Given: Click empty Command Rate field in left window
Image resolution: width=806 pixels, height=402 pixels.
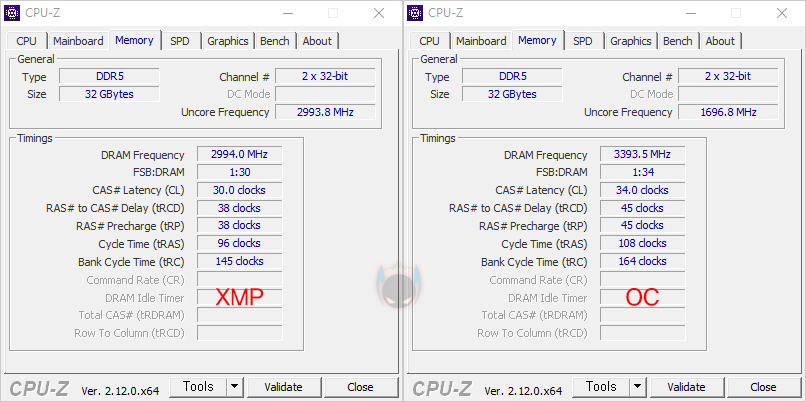Looking at the screenshot, I should [240, 280].
